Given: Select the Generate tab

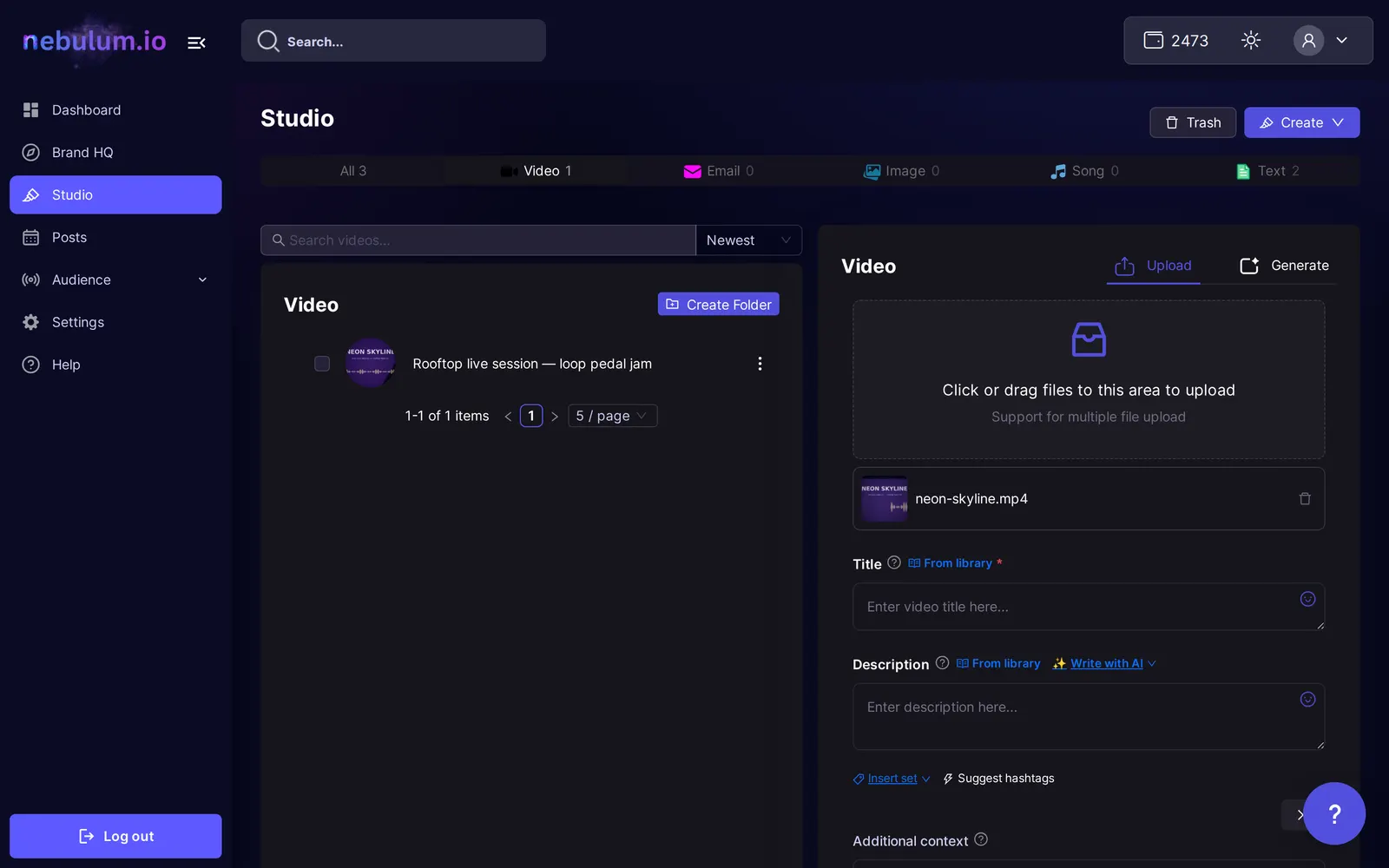Looking at the screenshot, I should pyautogui.click(x=1284, y=266).
